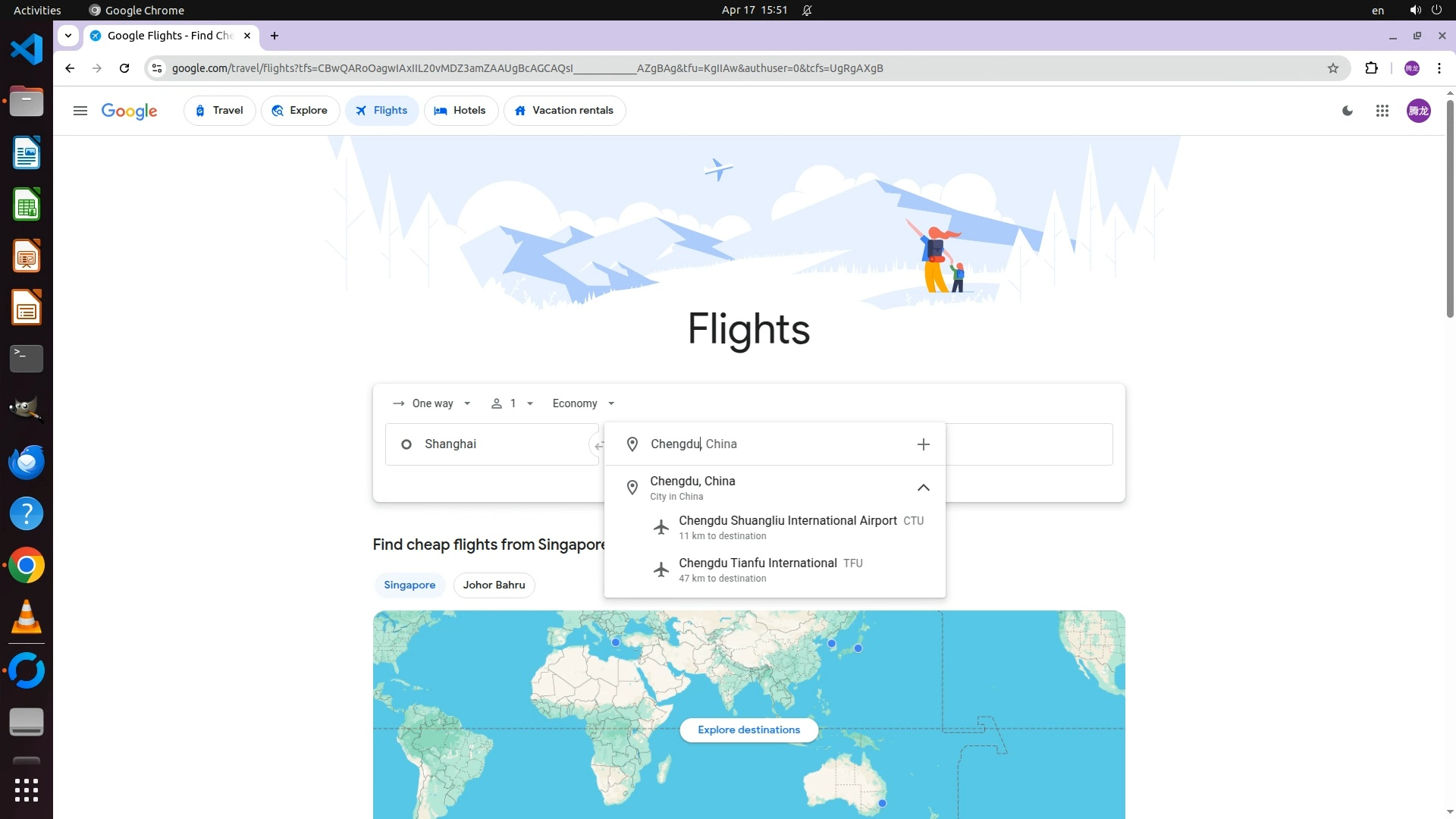
Task: Open the hamburger main menu
Action: (x=80, y=111)
